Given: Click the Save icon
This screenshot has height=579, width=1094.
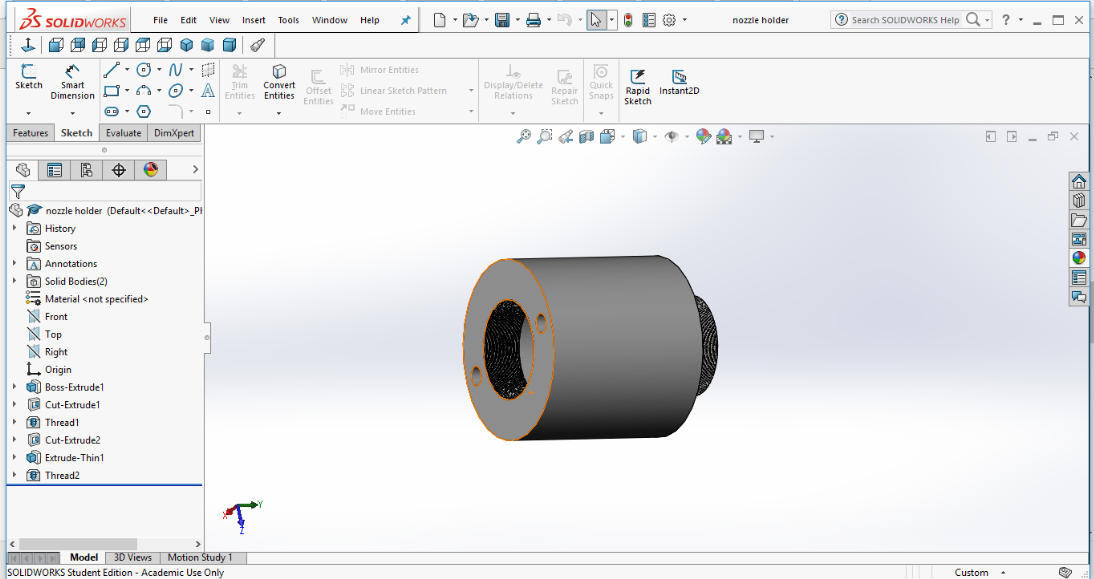Looking at the screenshot, I should (x=502, y=20).
